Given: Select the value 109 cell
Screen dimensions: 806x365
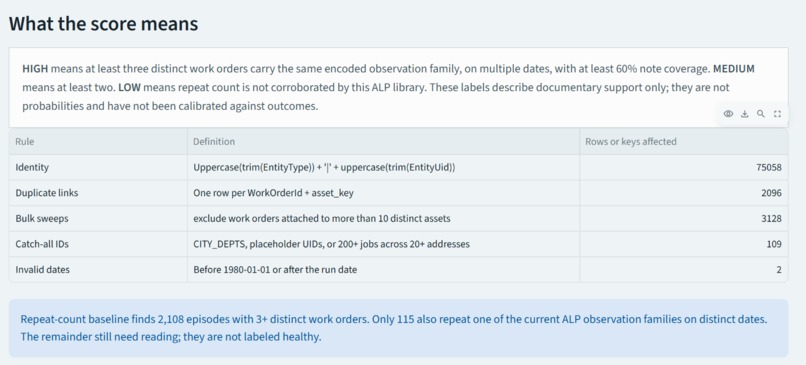Looking at the screenshot, I should (x=684, y=244).
